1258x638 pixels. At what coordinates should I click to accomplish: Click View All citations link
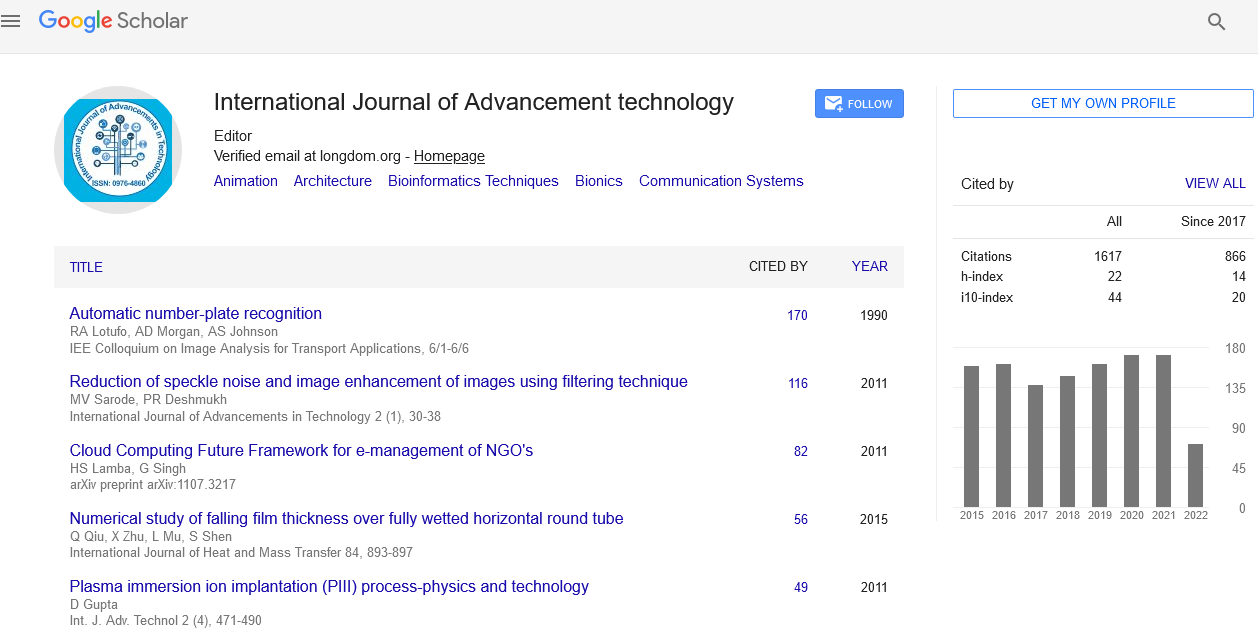point(1215,184)
